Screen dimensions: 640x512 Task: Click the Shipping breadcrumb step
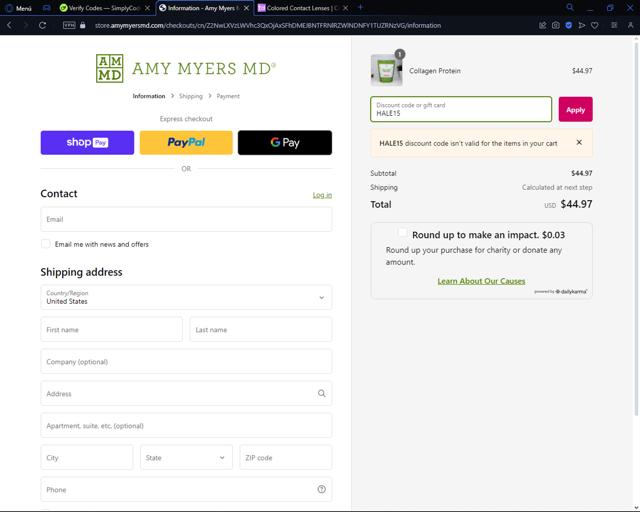pos(191,96)
